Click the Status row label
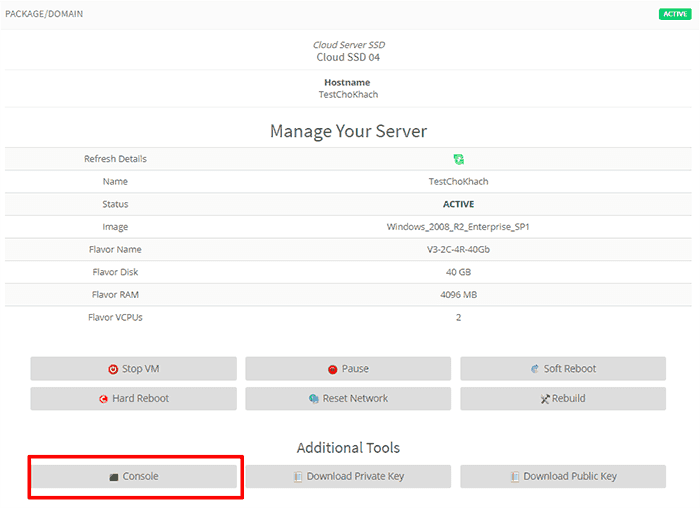The image size is (700, 508). coord(115,204)
